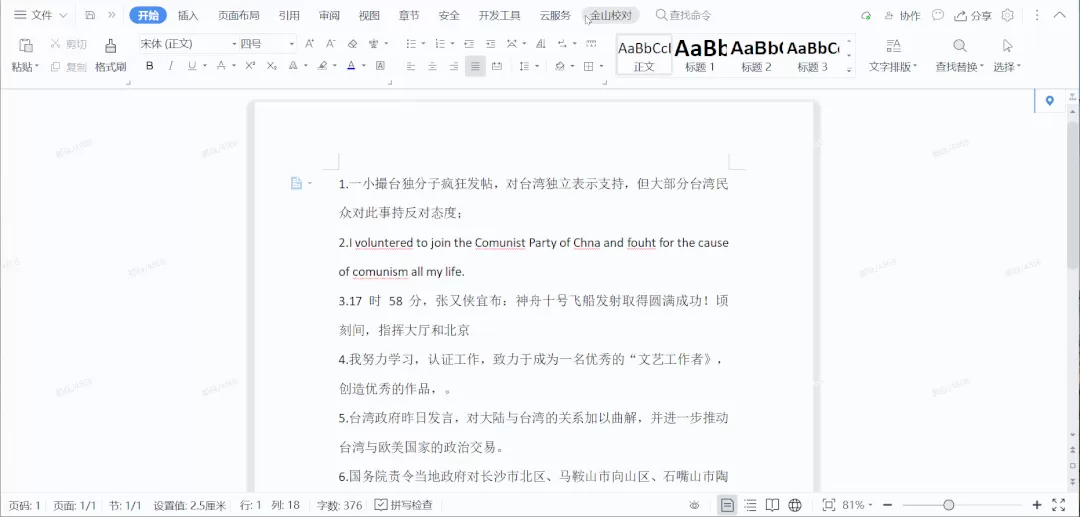Screen dimensions: 1080x517
Task: Apply the 标题 1 style
Action: [x=700, y=55]
